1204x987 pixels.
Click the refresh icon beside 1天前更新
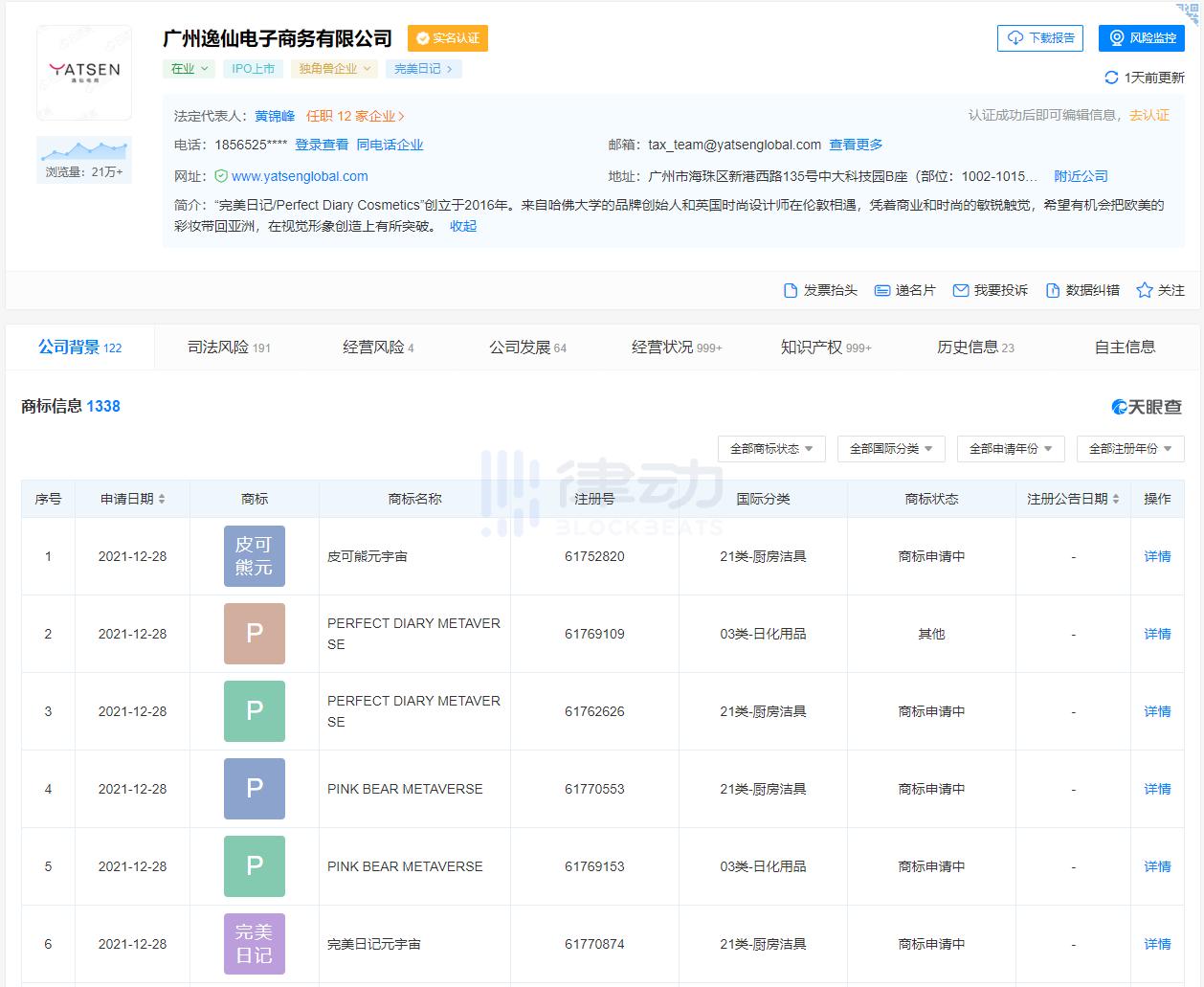coord(1111,78)
